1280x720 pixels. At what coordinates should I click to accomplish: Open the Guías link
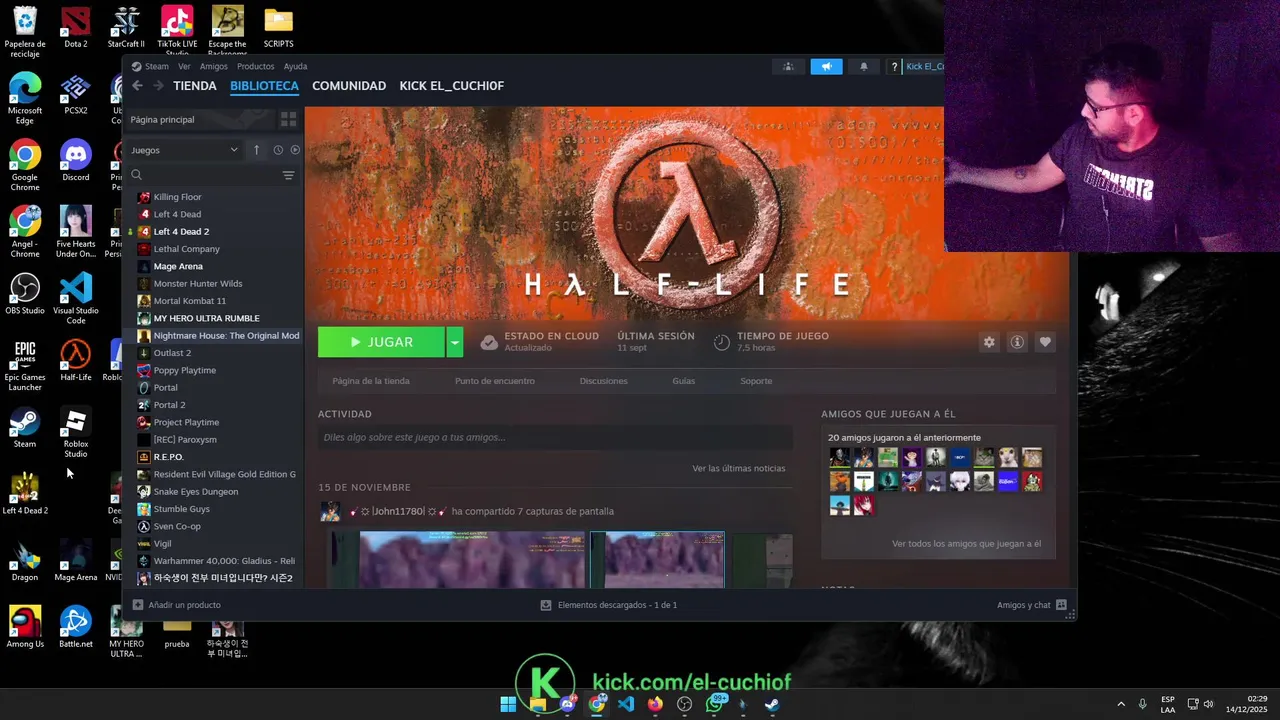pyautogui.click(x=684, y=381)
